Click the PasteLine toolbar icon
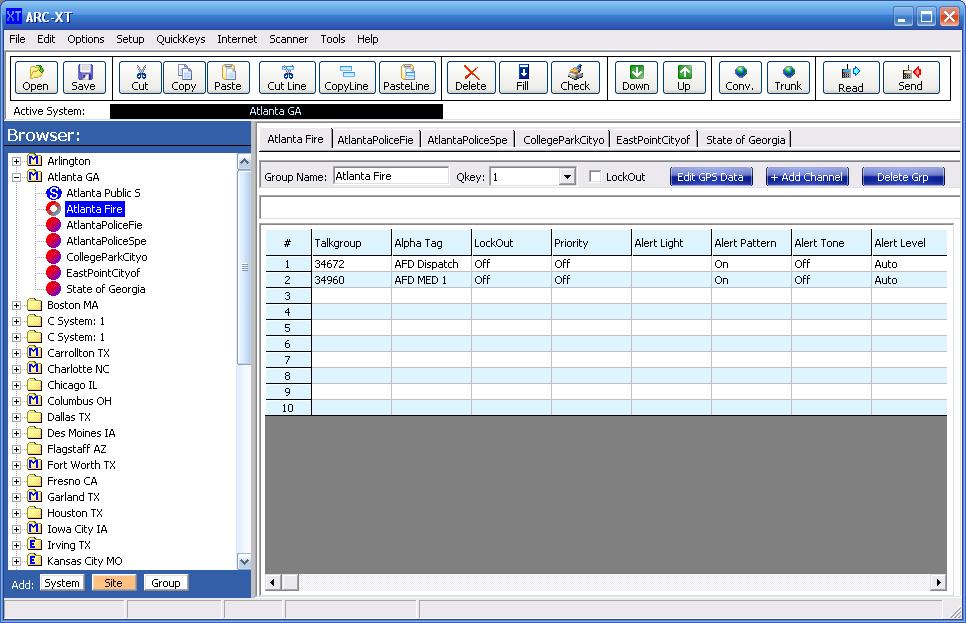Viewport: 966px width, 623px height. click(407, 78)
